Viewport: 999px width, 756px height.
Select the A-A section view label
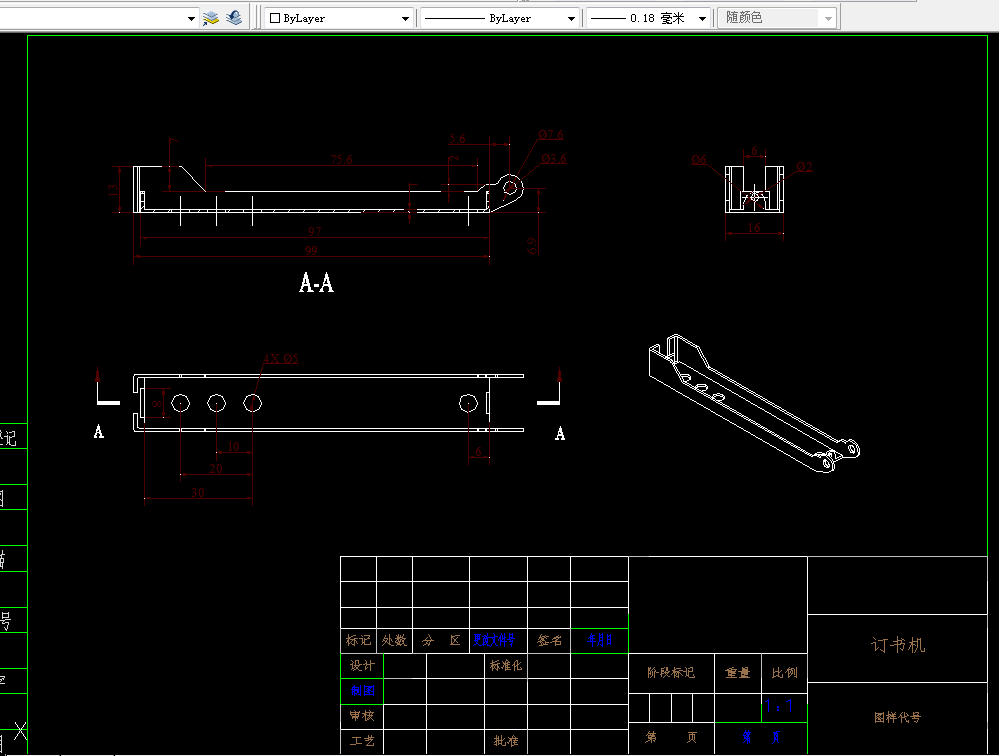pyautogui.click(x=317, y=282)
